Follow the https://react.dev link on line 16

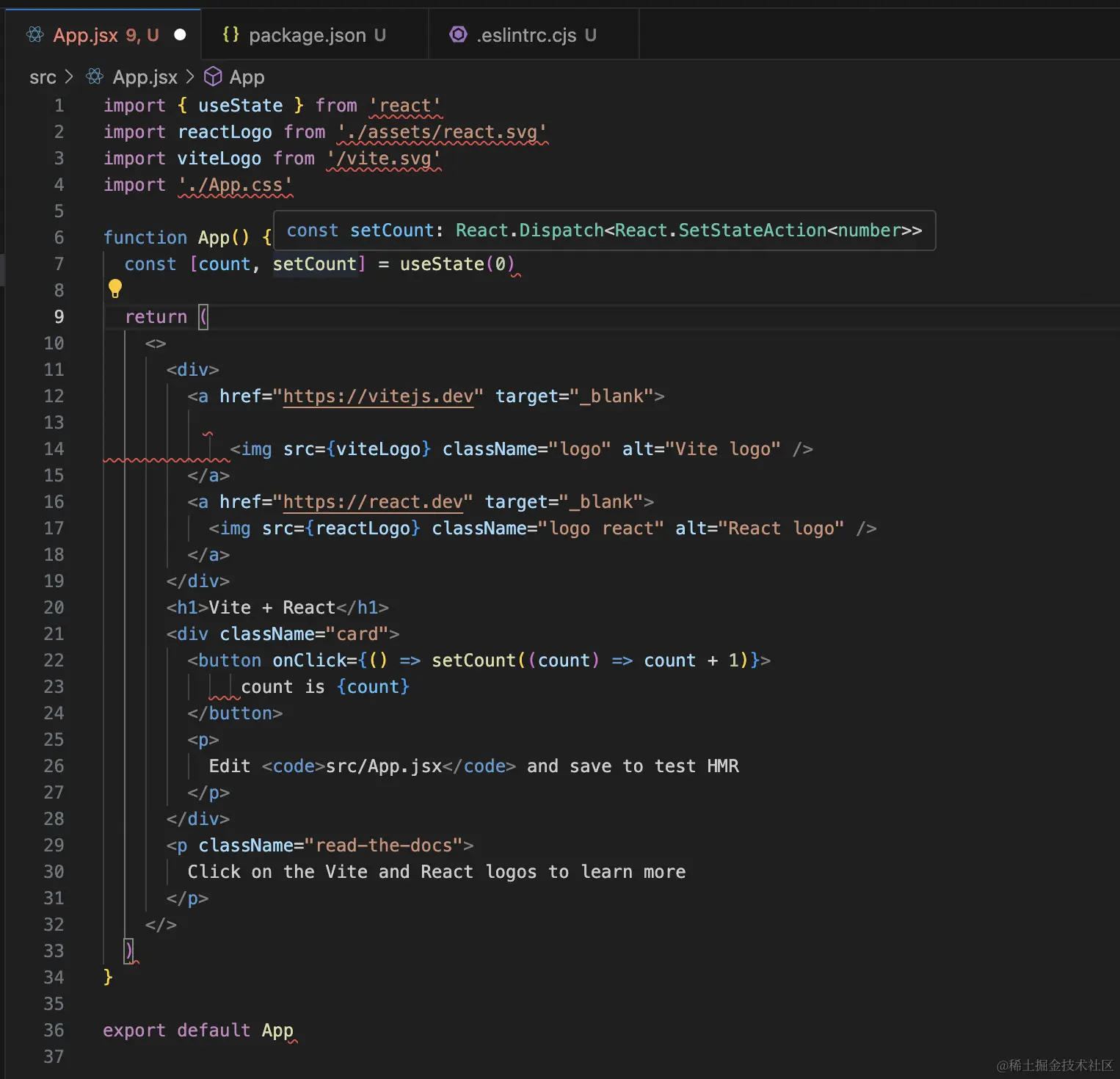(373, 502)
